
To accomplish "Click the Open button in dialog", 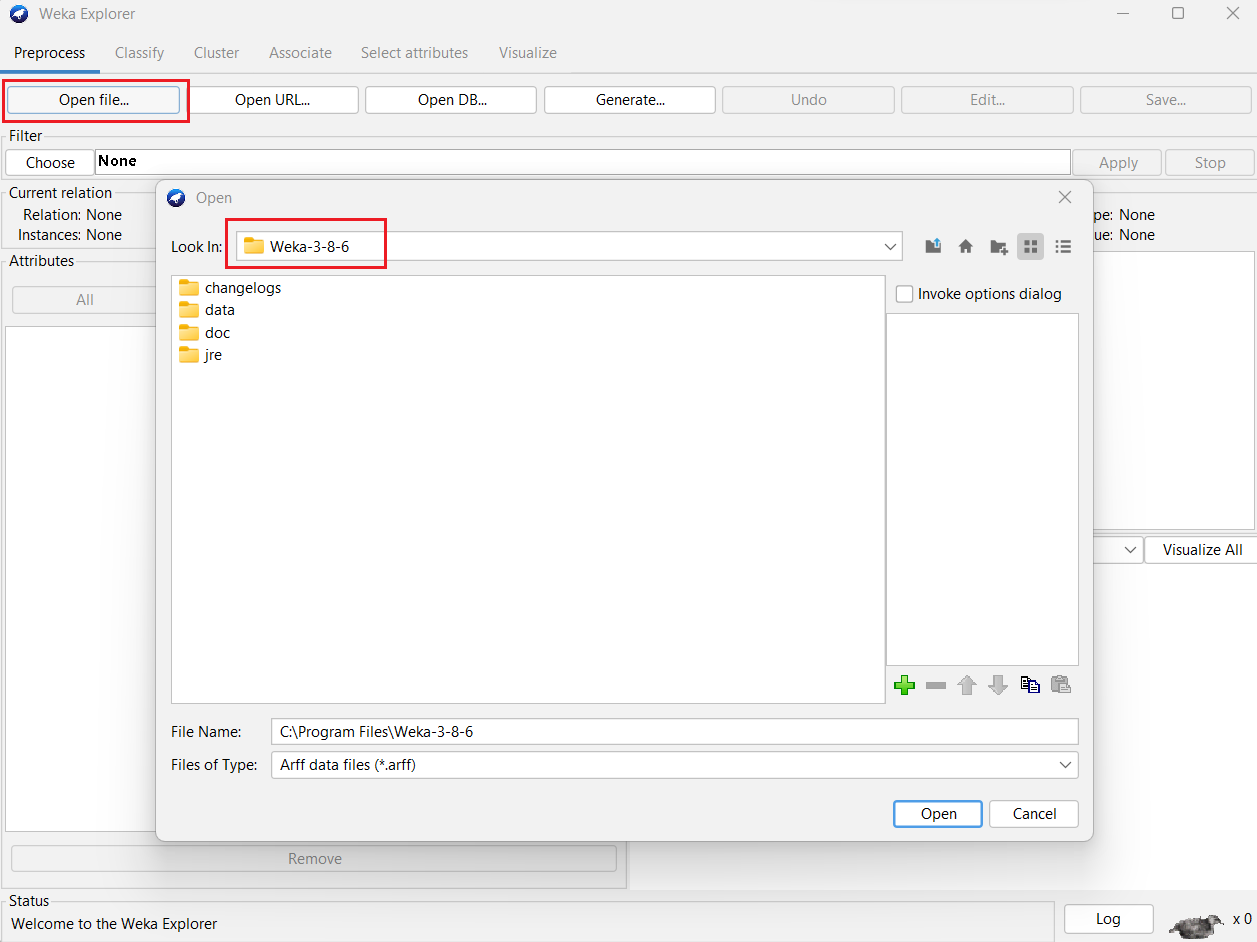I will pyautogui.click(x=938, y=814).
